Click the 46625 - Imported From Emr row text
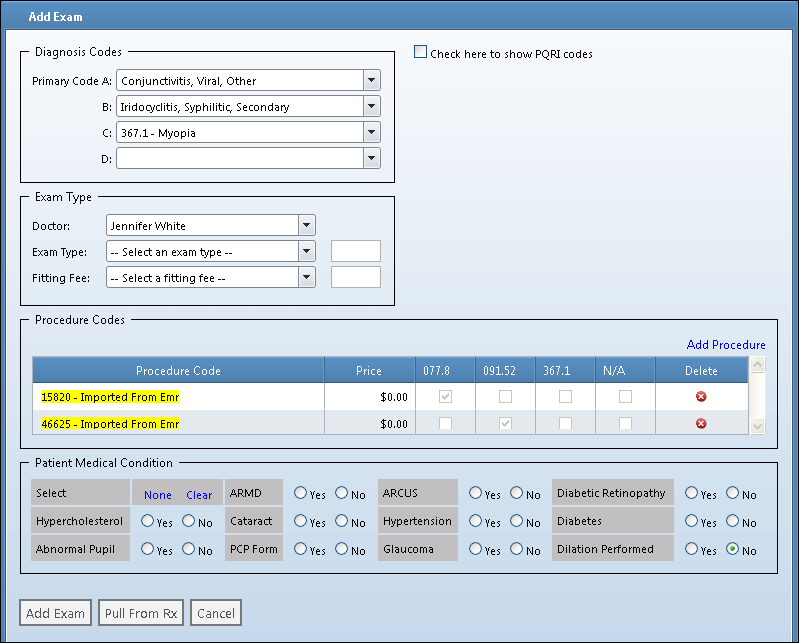 tap(110, 424)
